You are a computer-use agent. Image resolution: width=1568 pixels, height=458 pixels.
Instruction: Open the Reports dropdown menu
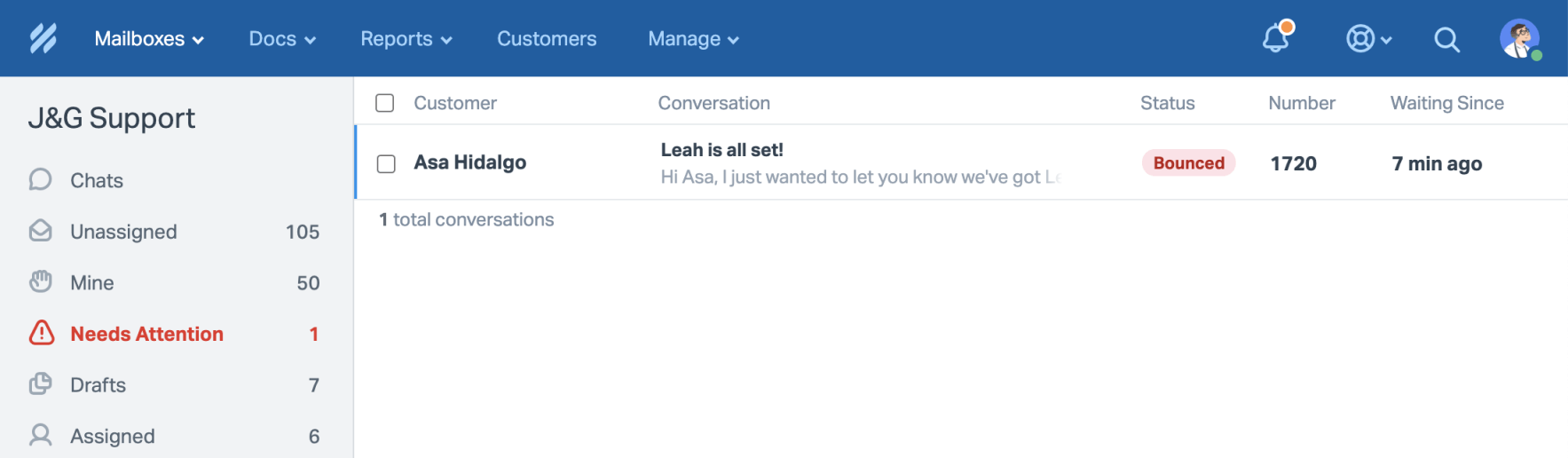406,39
